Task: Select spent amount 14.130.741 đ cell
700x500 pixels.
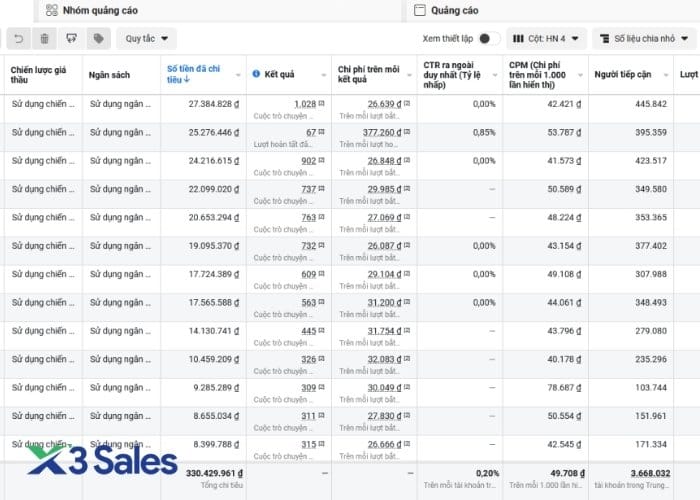Action: point(214,331)
